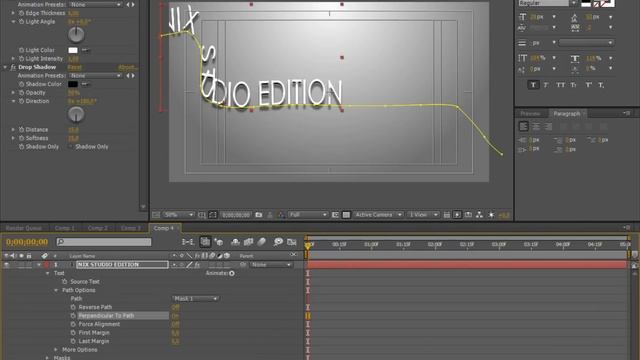Image resolution: width=640 pixels, height=360 pixels.
Task: Open the Active Camera dropdown
Action: [x=378, y=215]
